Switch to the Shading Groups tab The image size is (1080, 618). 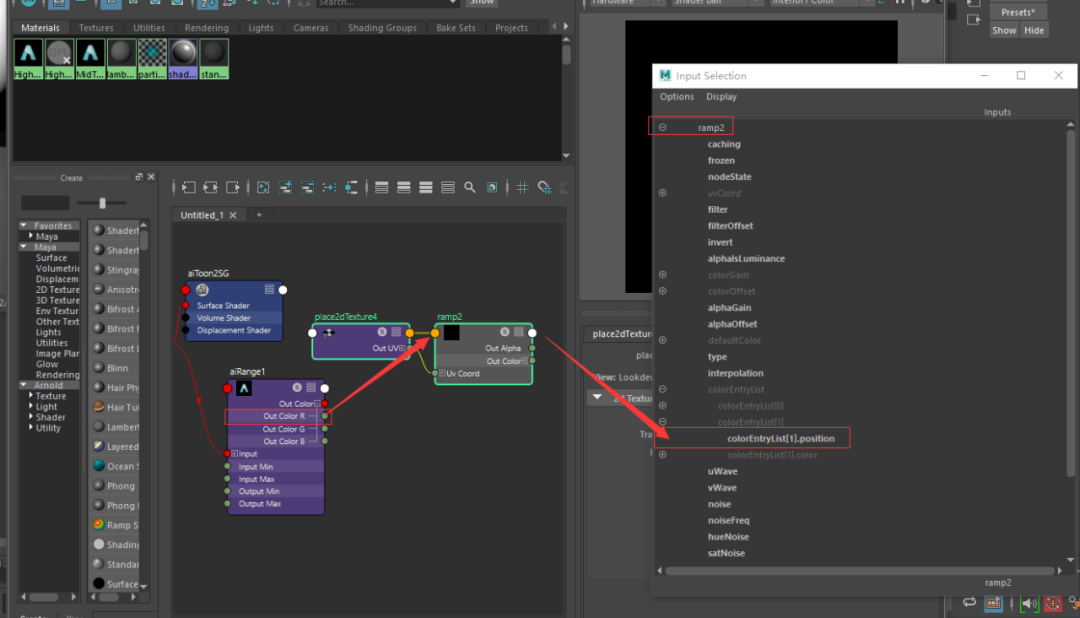[x=382, y=28]
